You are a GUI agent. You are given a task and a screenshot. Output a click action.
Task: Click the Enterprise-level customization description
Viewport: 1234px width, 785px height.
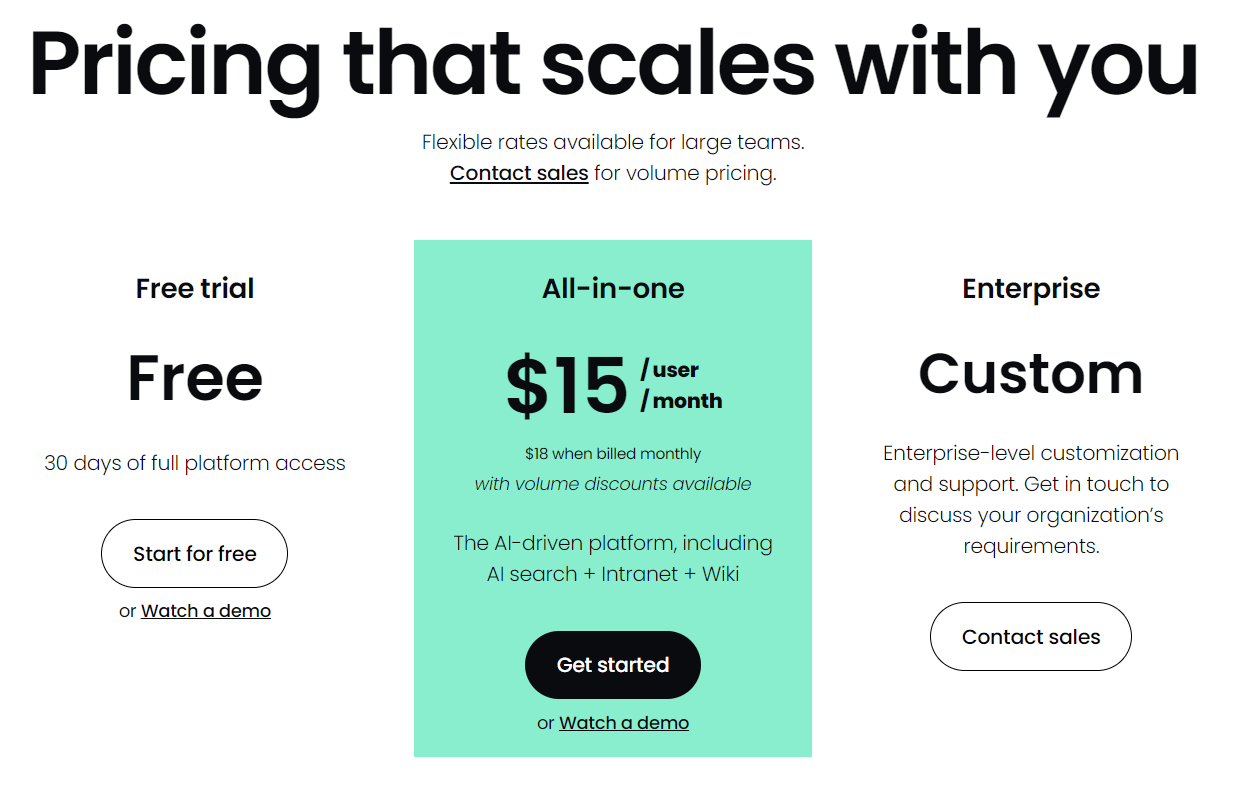pyautogui.click(x=1031, y=499)
